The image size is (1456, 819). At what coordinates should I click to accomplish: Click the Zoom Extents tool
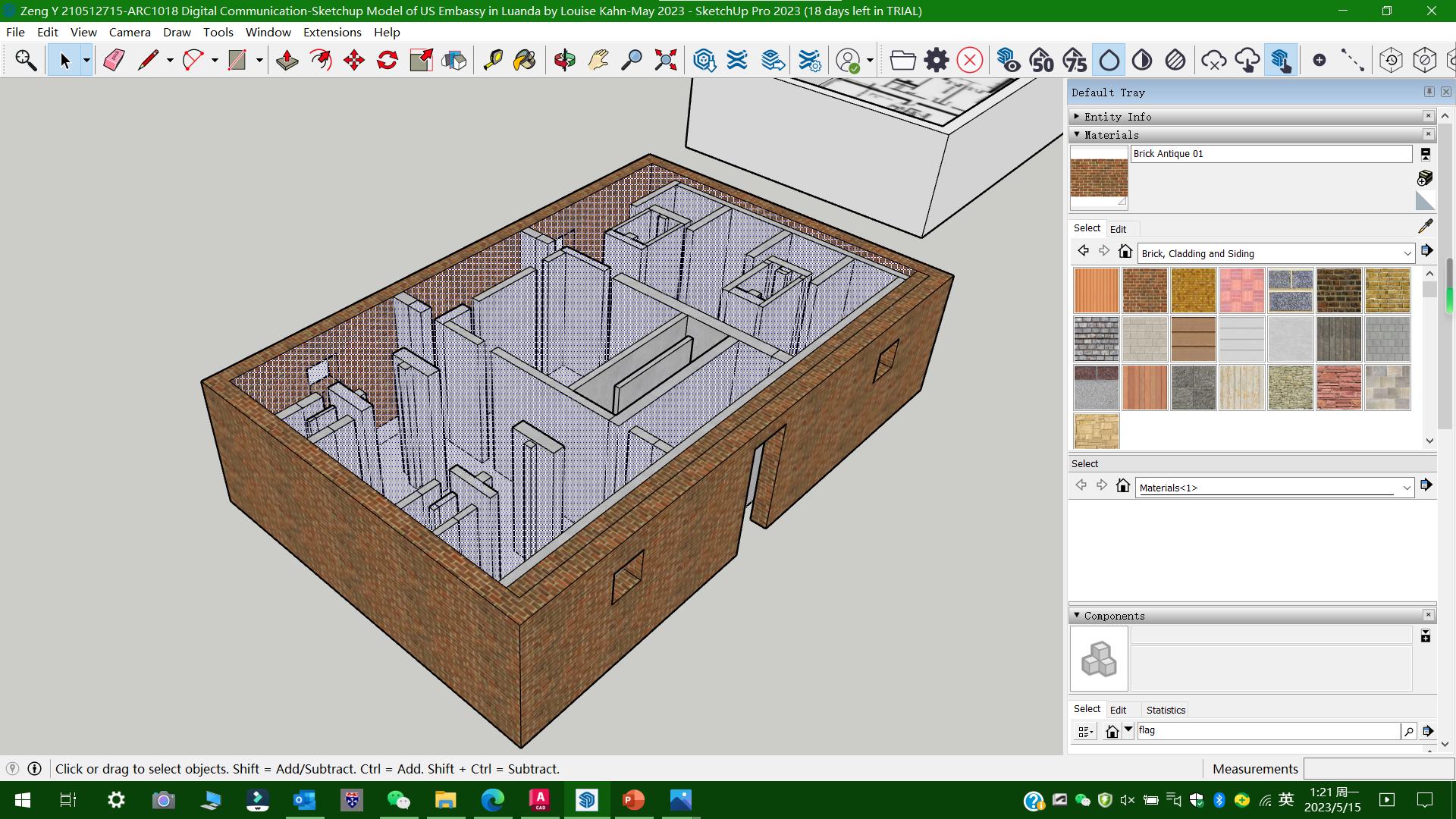click(x=665, y=60)
